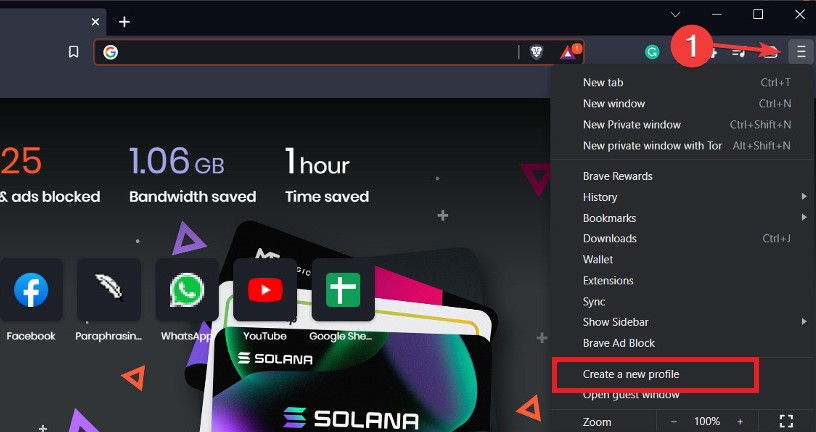Open a new tab with plus button
816x432 pixels.
pyautogui.click(x=124, y=22)
